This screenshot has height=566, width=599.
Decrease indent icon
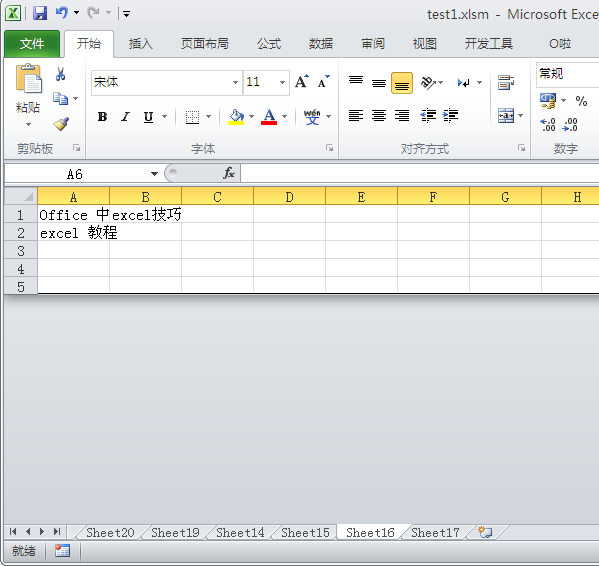click(x=428, y=115)
